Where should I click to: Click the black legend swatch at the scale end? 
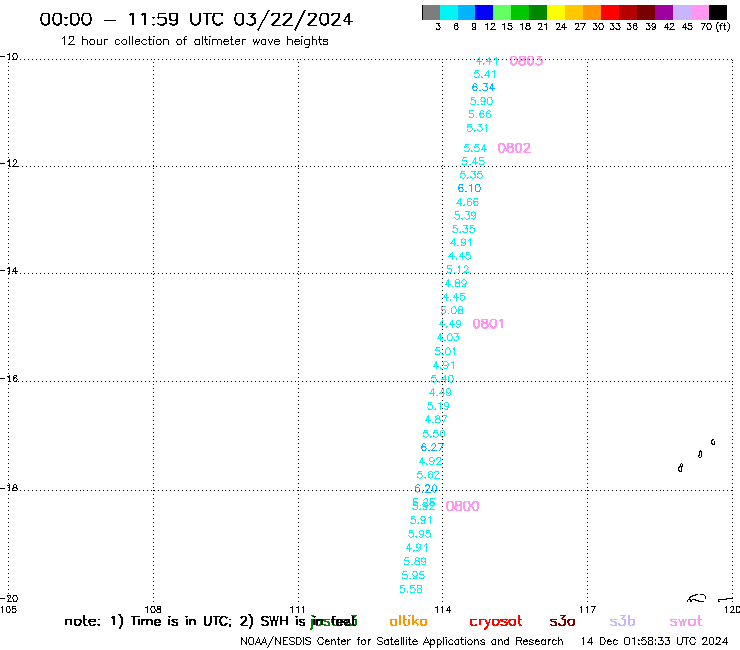pyautogui.click(x=718, y=12)
